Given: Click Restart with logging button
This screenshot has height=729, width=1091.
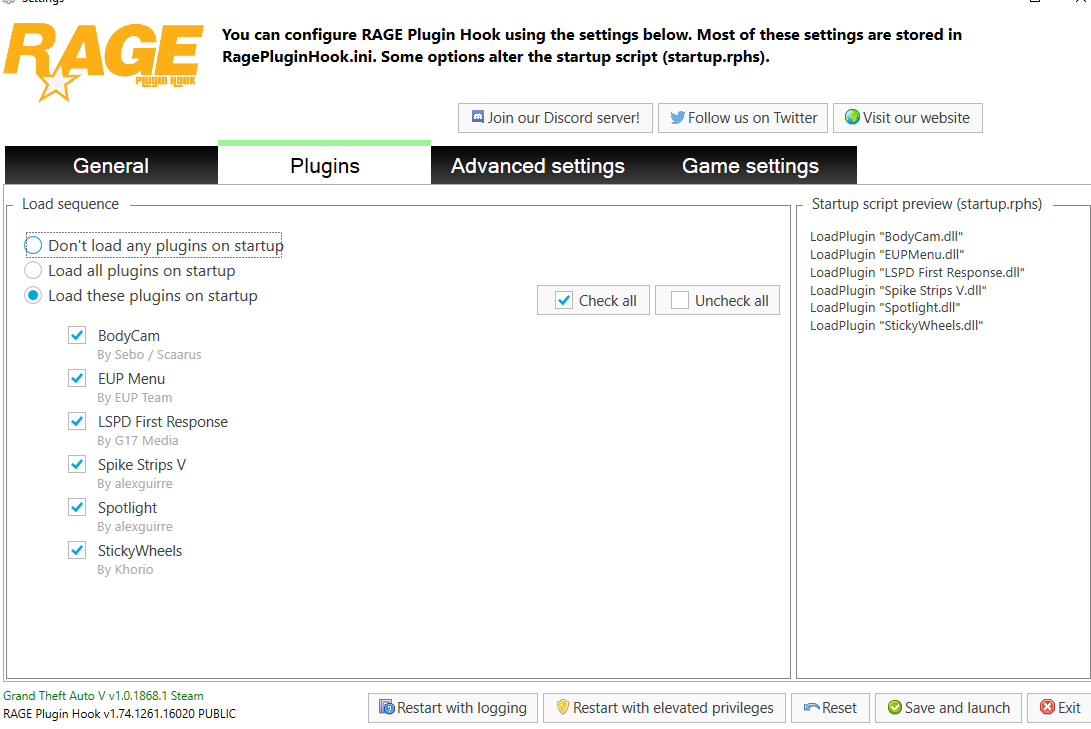Looking at the screenshot, I should click(x=453, y=707).
